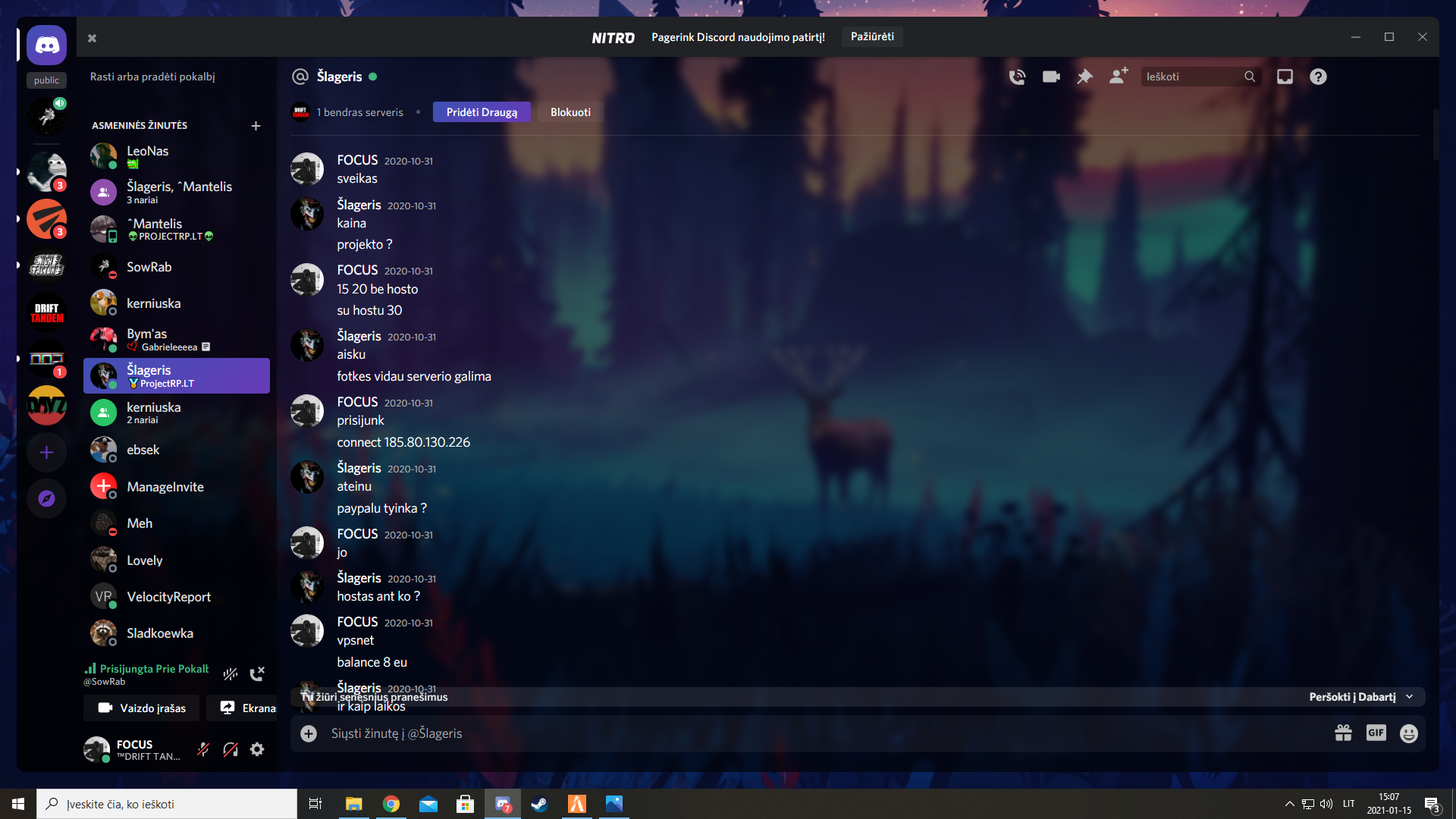Create new direct message plus icon
1456x819 pixels.
pos(256,126)
